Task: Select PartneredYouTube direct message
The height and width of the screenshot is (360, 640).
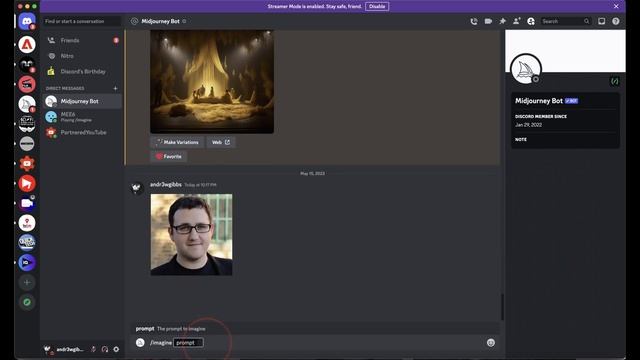Action: 82,132
